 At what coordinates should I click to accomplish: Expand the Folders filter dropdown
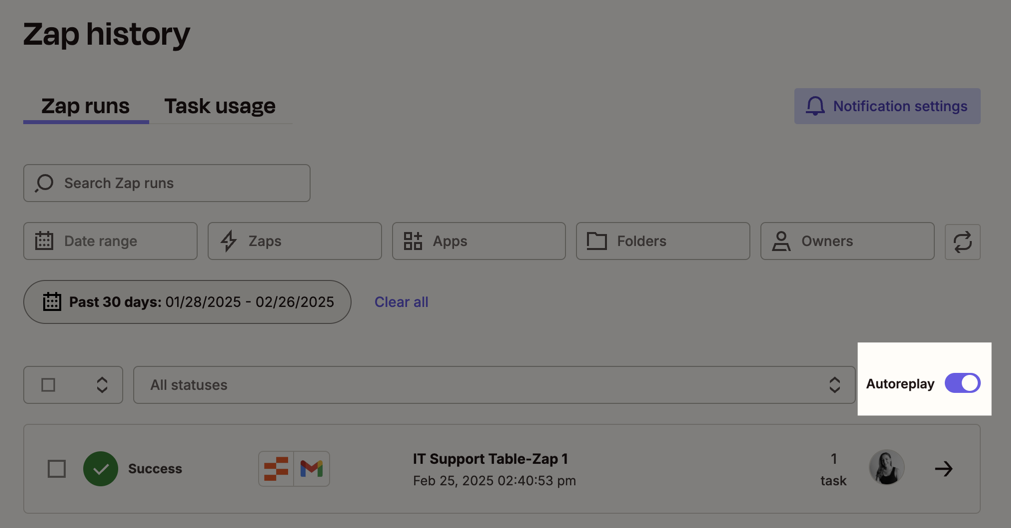(662, 241)
